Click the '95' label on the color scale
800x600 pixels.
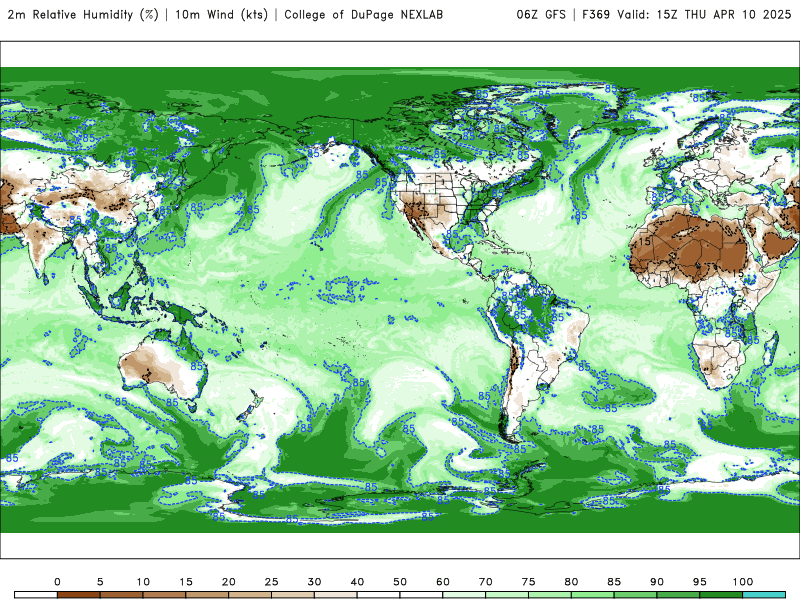point(700,582)
